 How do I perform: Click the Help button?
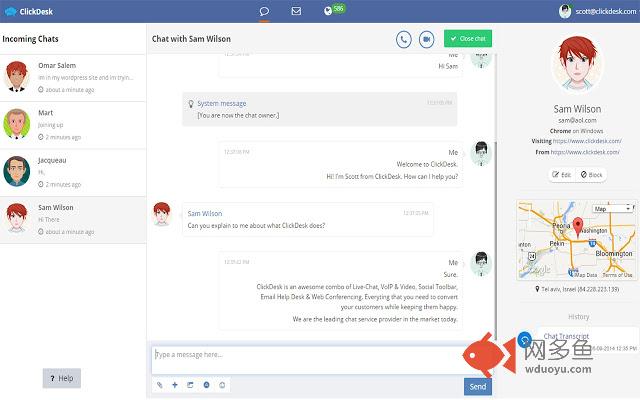62,378
